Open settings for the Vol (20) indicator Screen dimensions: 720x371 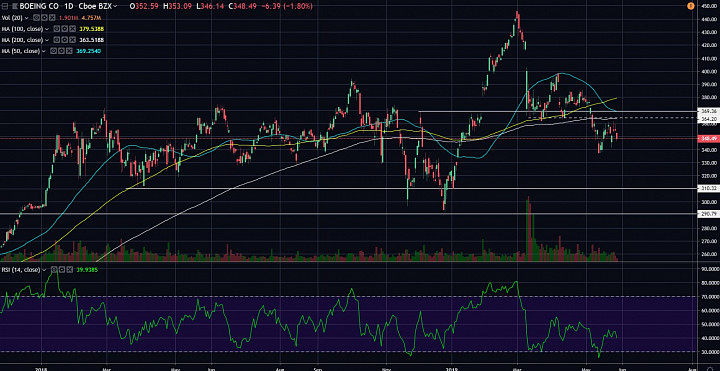coord(44,18)
